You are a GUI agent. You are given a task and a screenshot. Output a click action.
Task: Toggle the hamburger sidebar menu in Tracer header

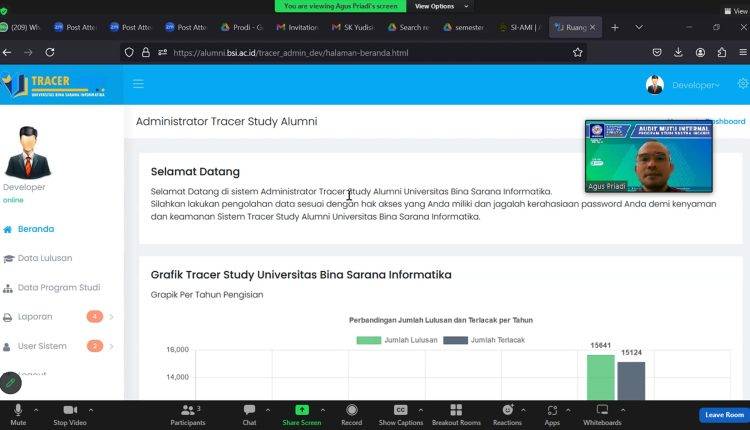pyautogui.click(x=138, y=84)
